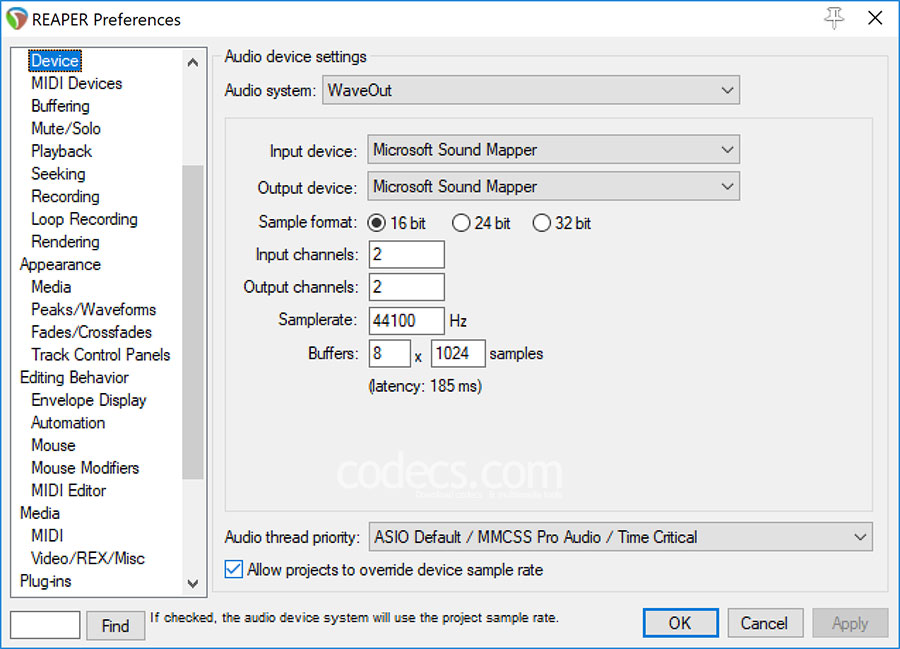Open Media page under Appearance

click(51, 287)
